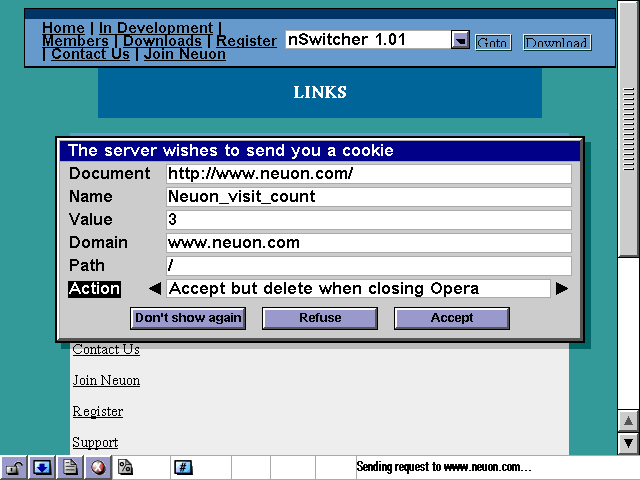Click Refuse to reject the cookie
Viewport: 640px width, 480px height.
click(x=320, y=318)
